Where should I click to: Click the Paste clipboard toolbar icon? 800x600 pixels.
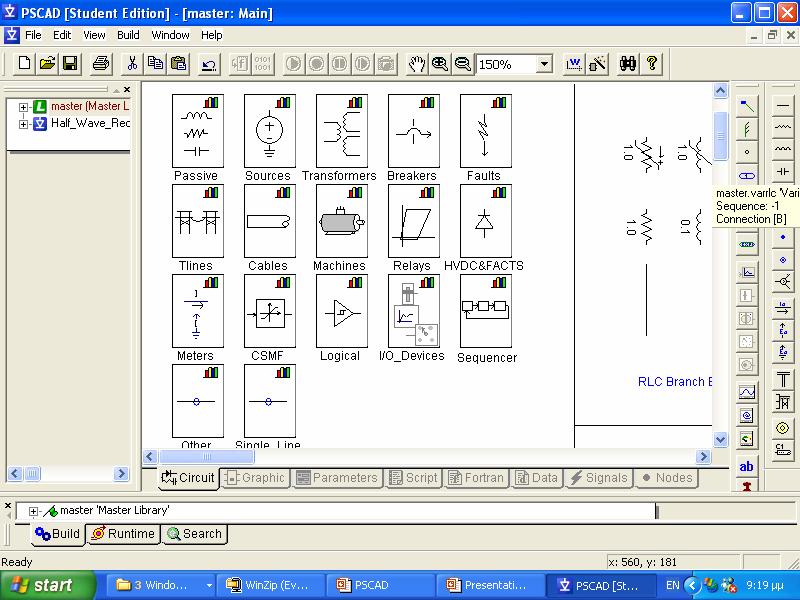[179, 64]
